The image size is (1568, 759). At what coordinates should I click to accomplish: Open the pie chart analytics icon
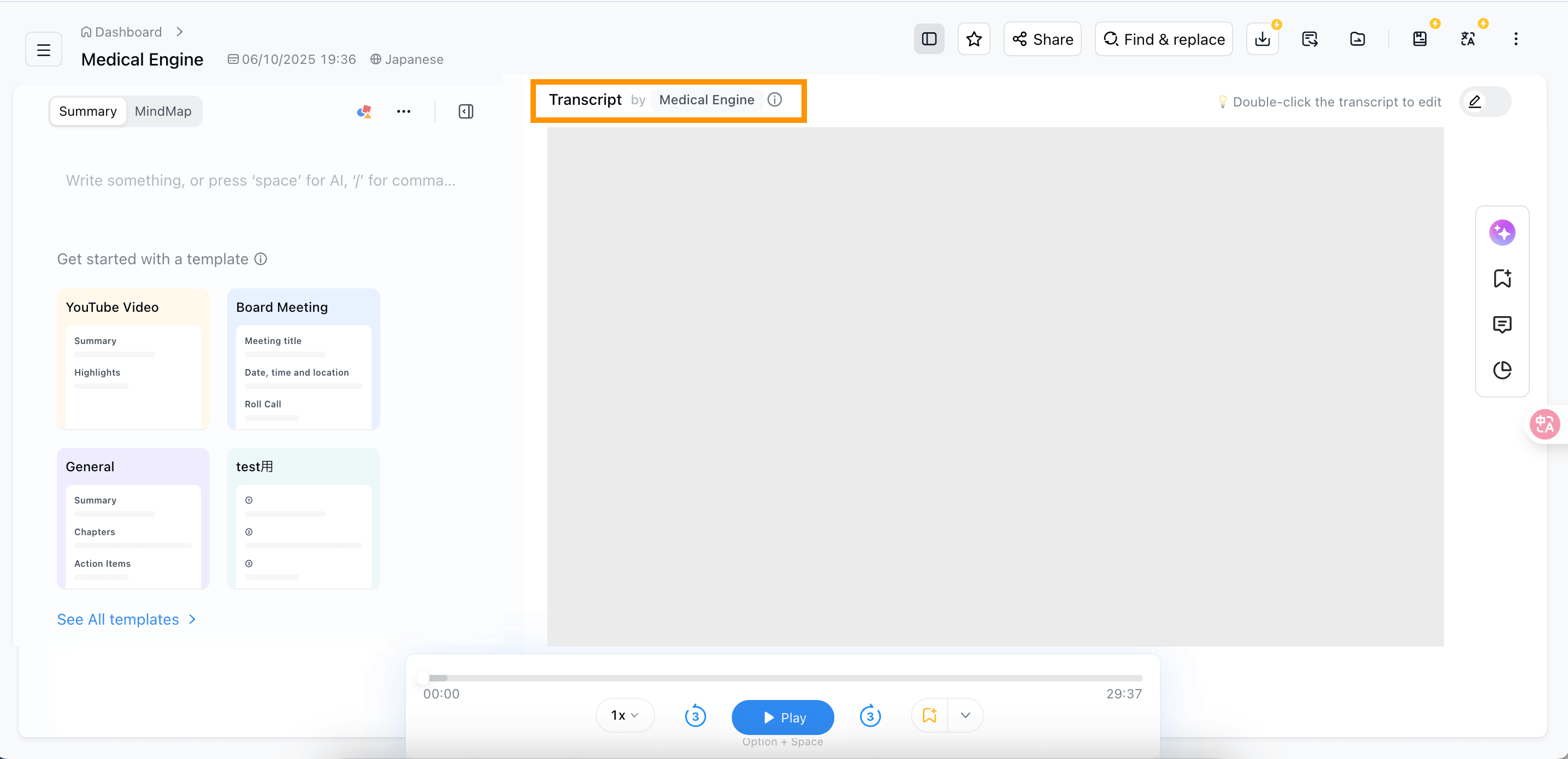click(x=1502, y=370)
